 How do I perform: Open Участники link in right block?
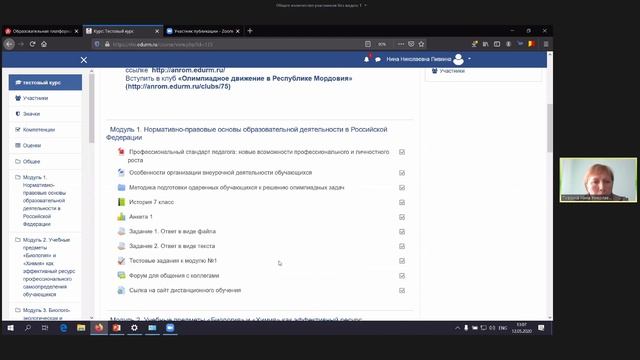452,71
